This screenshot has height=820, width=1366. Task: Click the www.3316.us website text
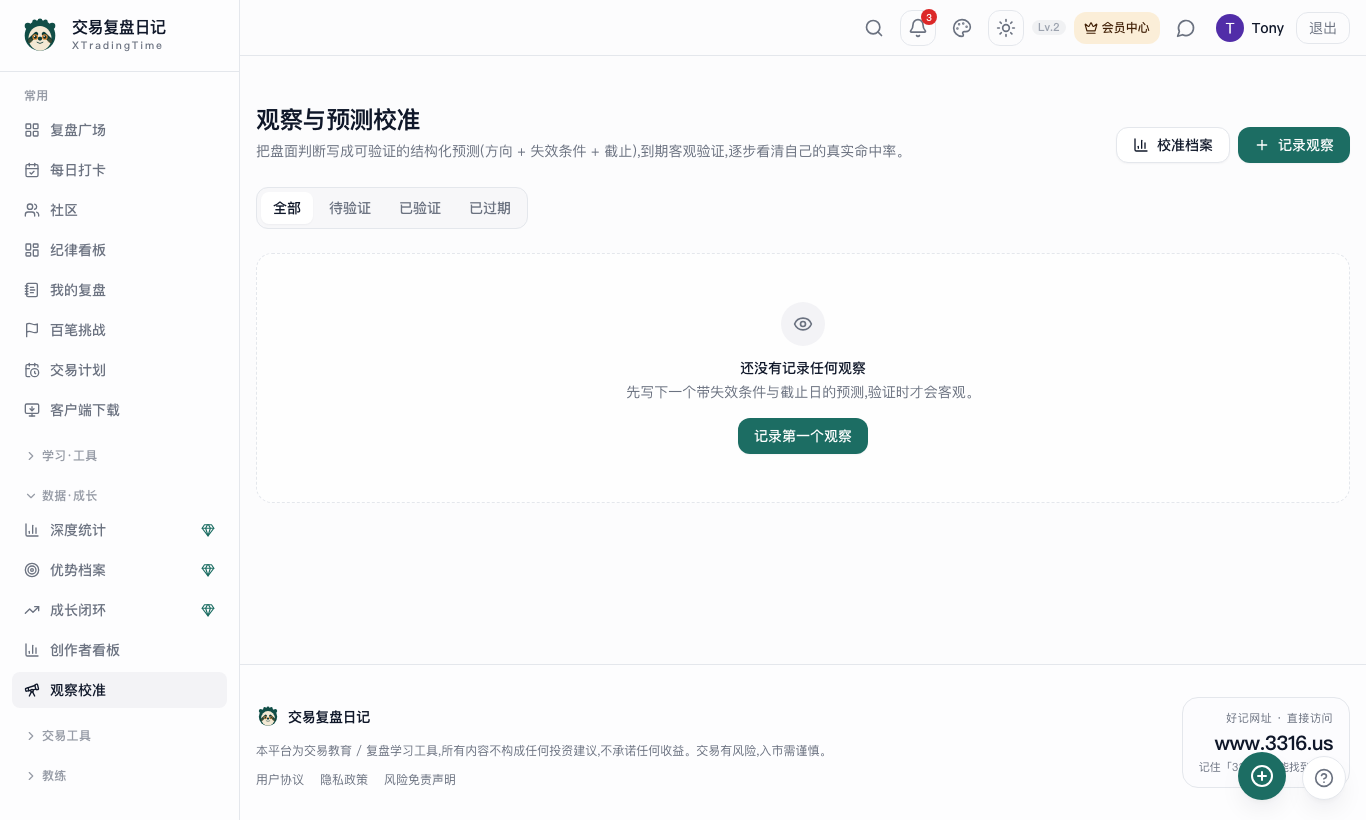1274,743
